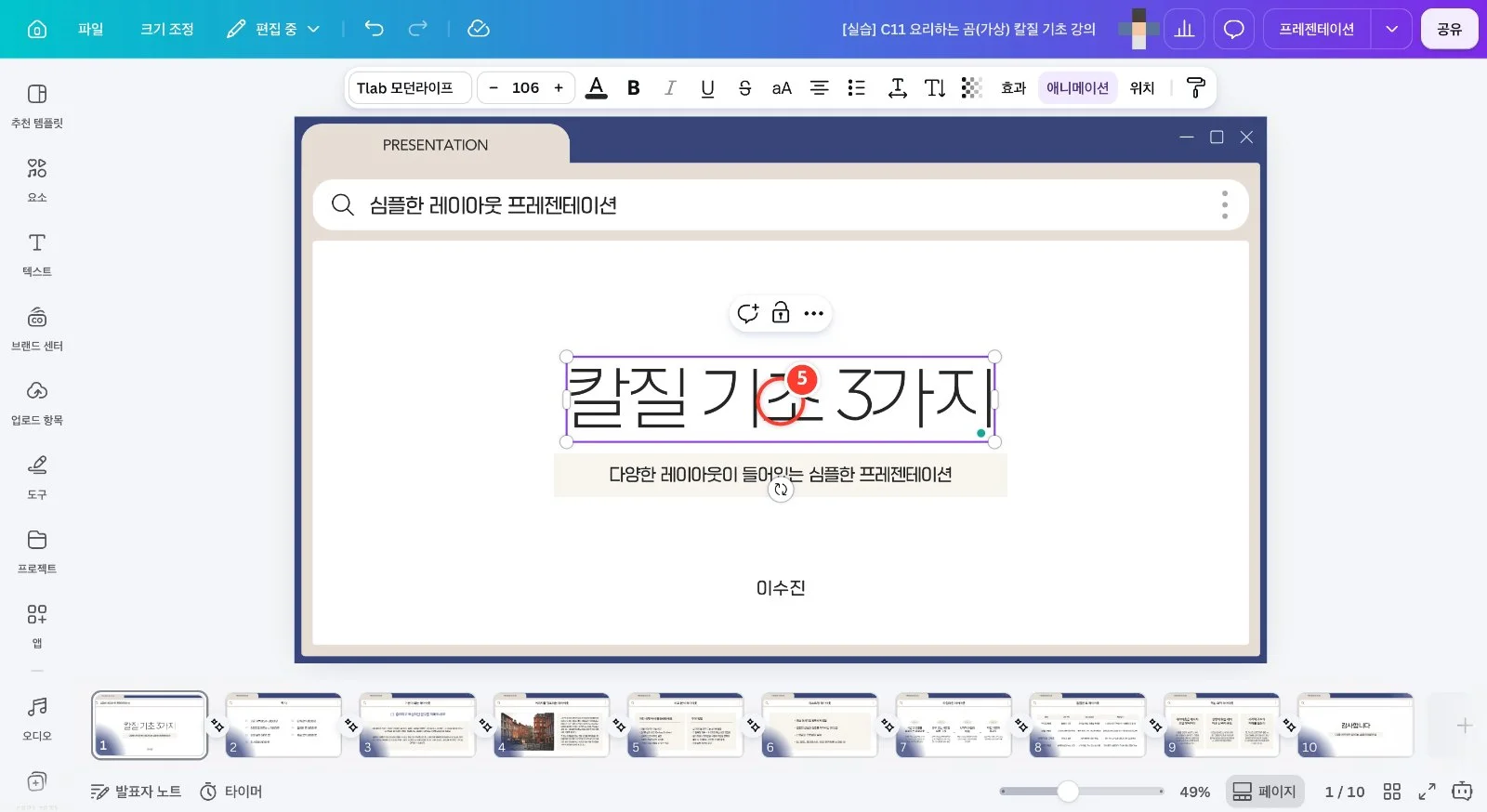Viewport: 1487px width, 812px height.
Task: Open the 위치 position panel
Action: click(x=1142, y=88)
